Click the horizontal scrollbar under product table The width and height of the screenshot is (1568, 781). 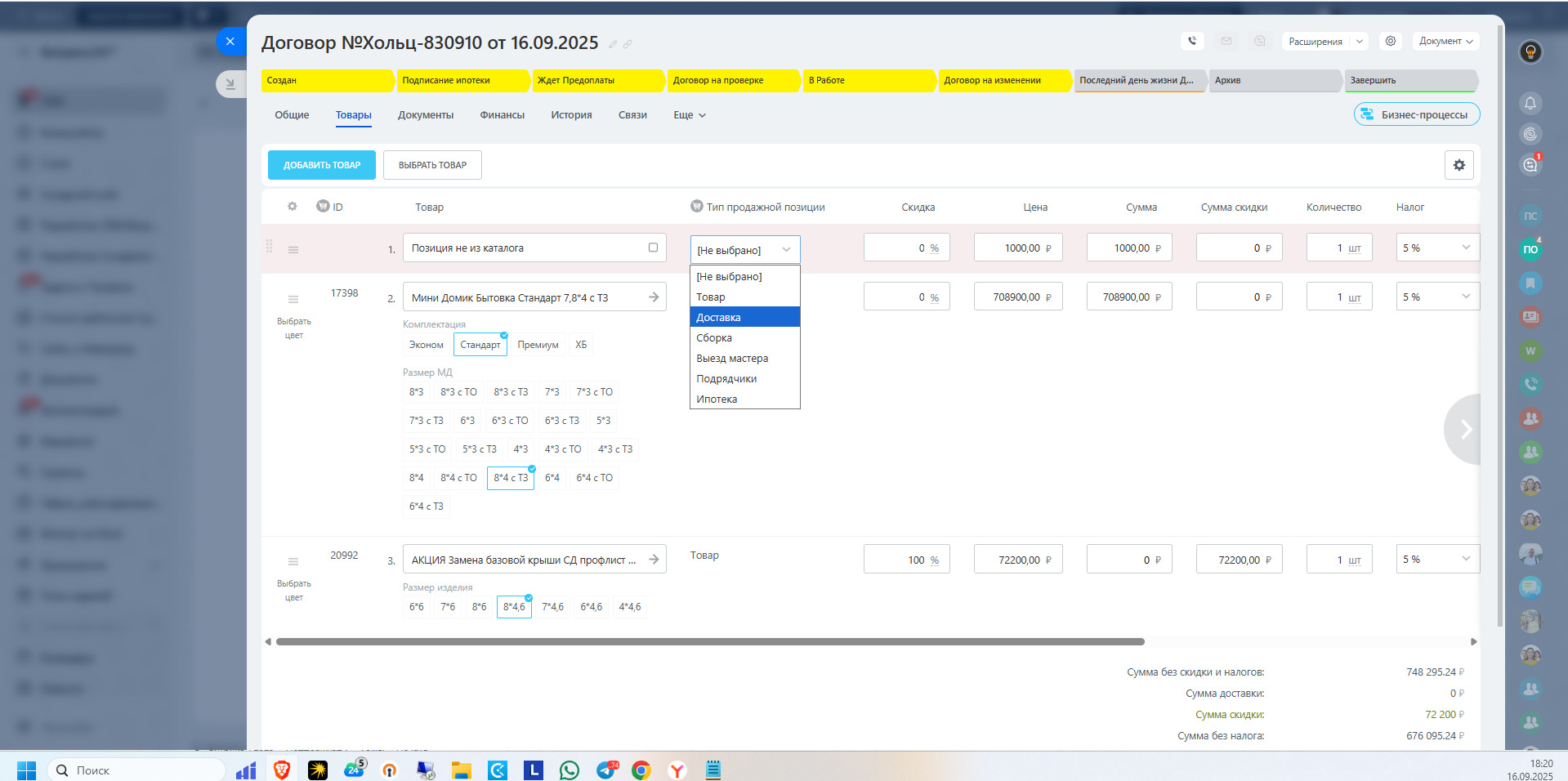click(709, 641)
